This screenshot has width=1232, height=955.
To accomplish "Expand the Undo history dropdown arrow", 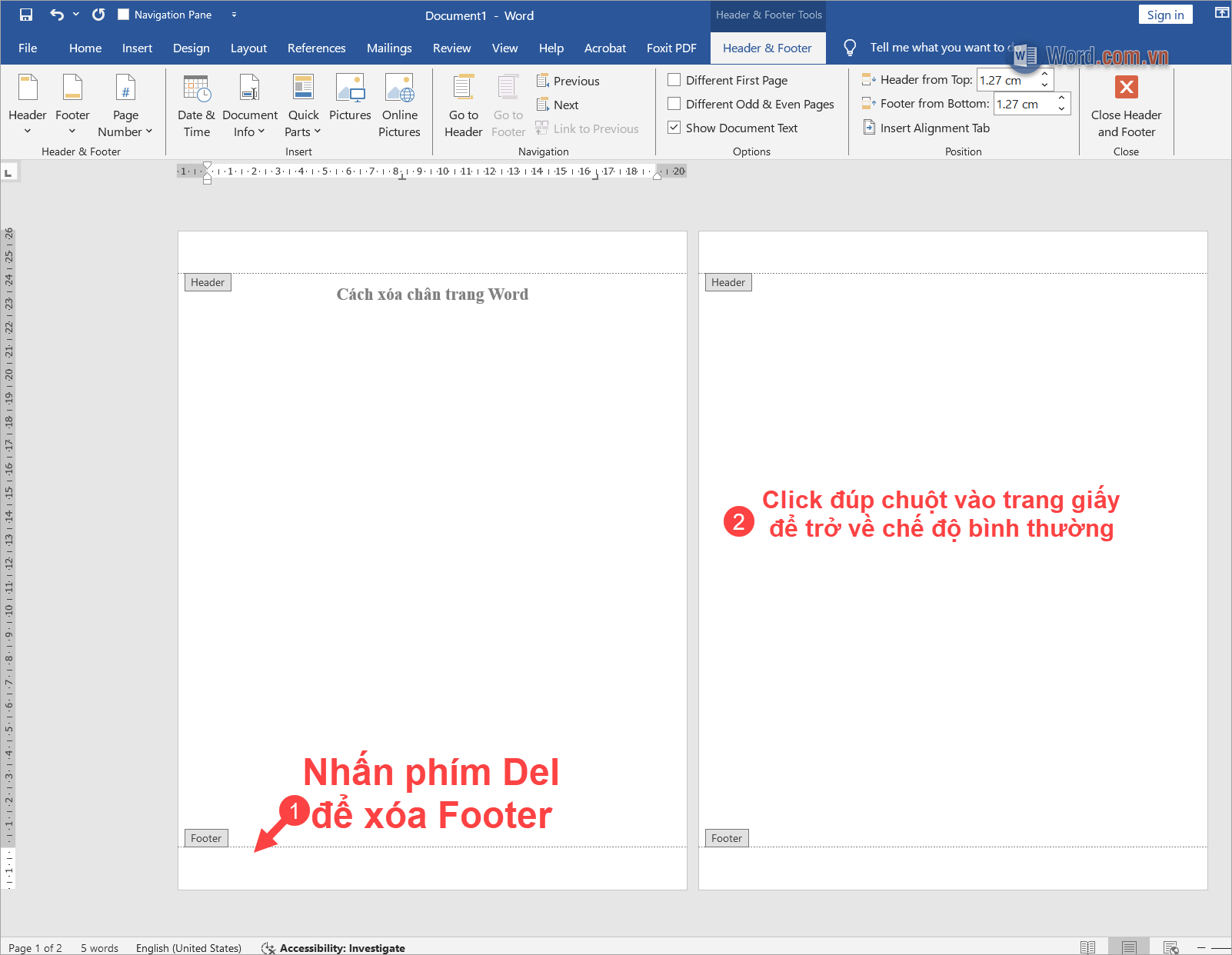I will 76,15.
